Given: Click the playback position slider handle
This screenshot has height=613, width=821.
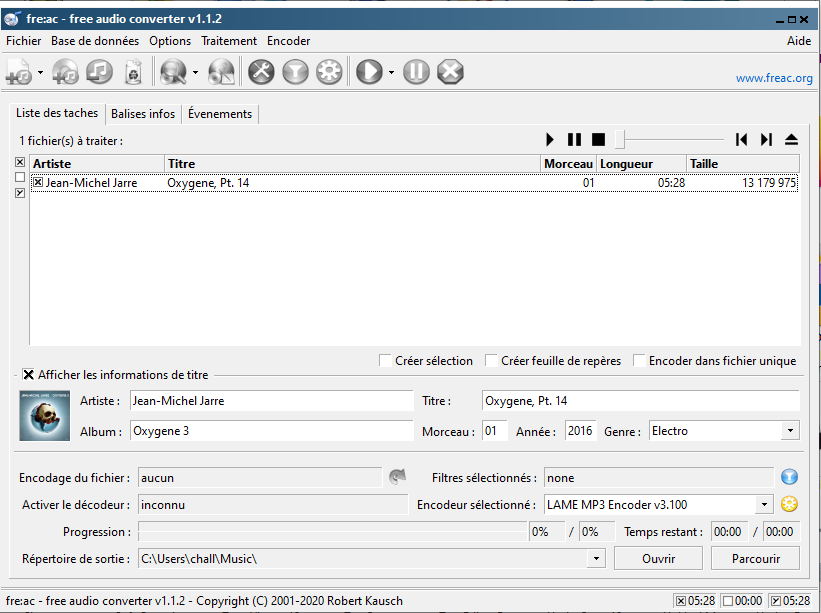Looking at the screenshot, I should (620, 140).
